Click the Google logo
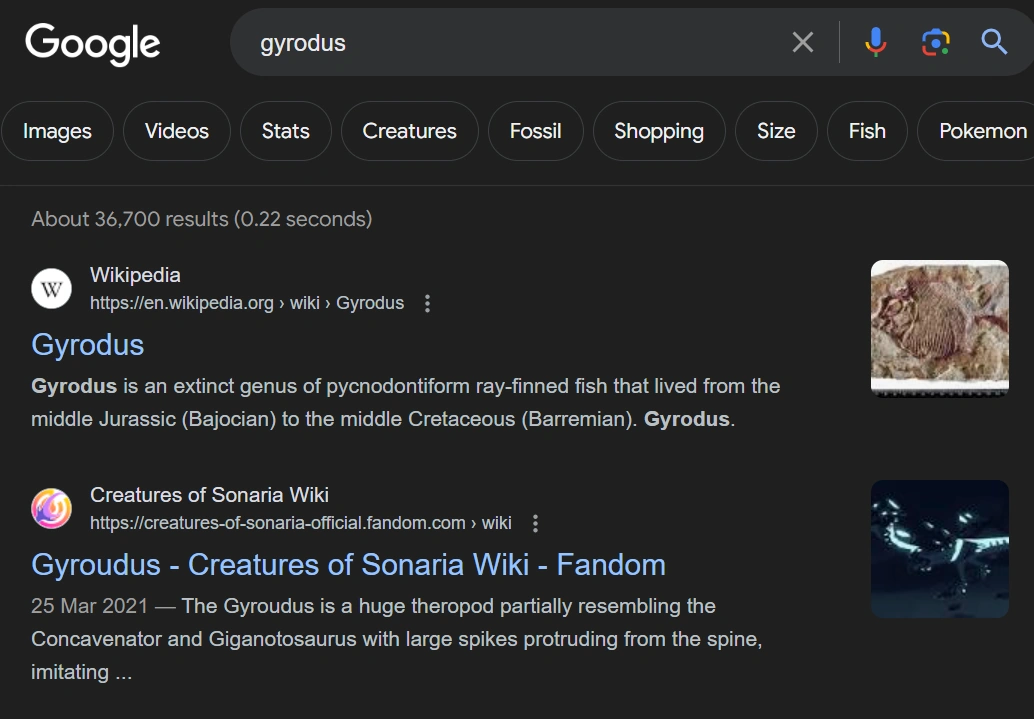This screenshot has width=1034, height=719. (92, 44)
